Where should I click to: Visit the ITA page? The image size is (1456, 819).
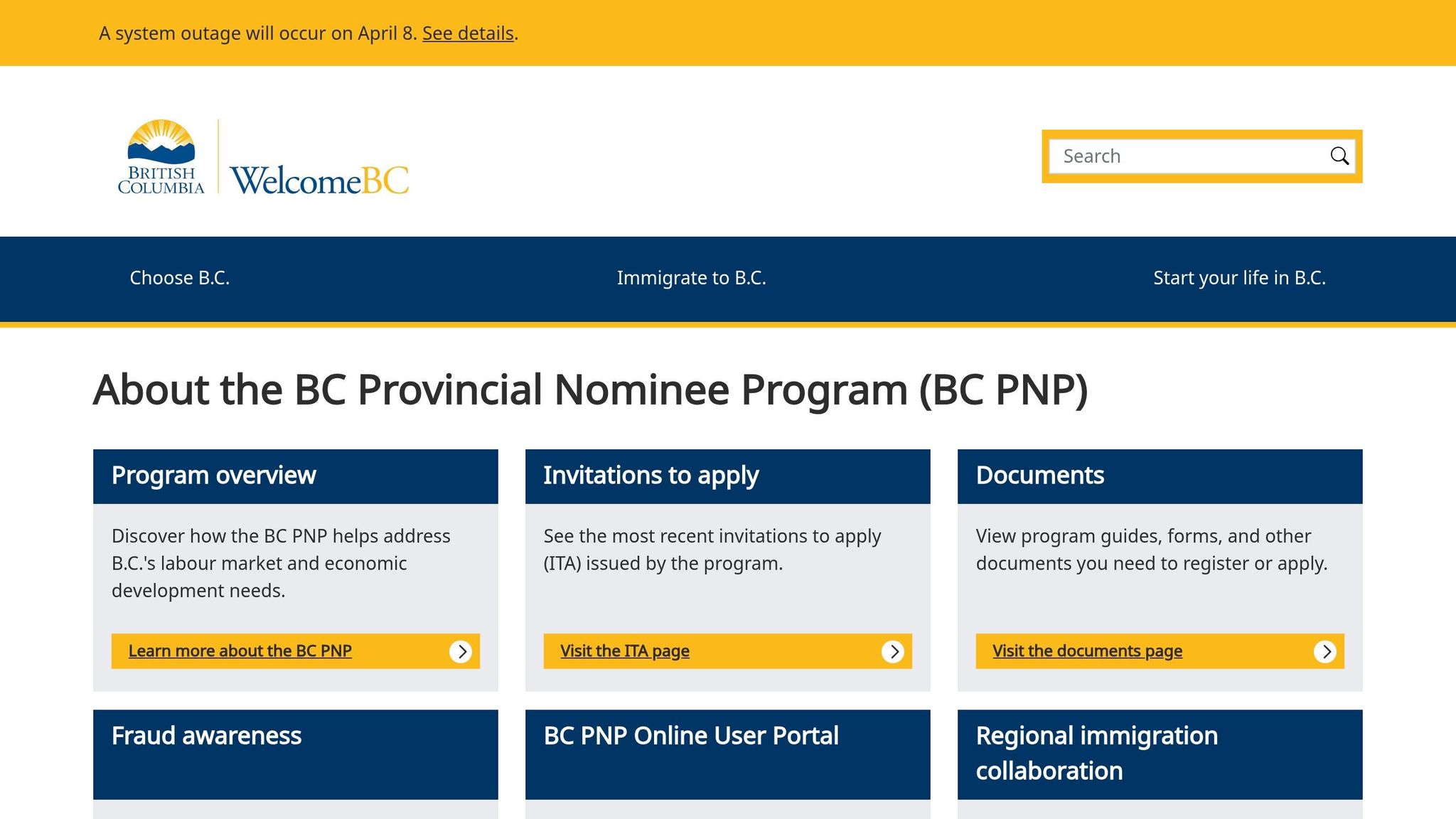[x=624, y=651]
